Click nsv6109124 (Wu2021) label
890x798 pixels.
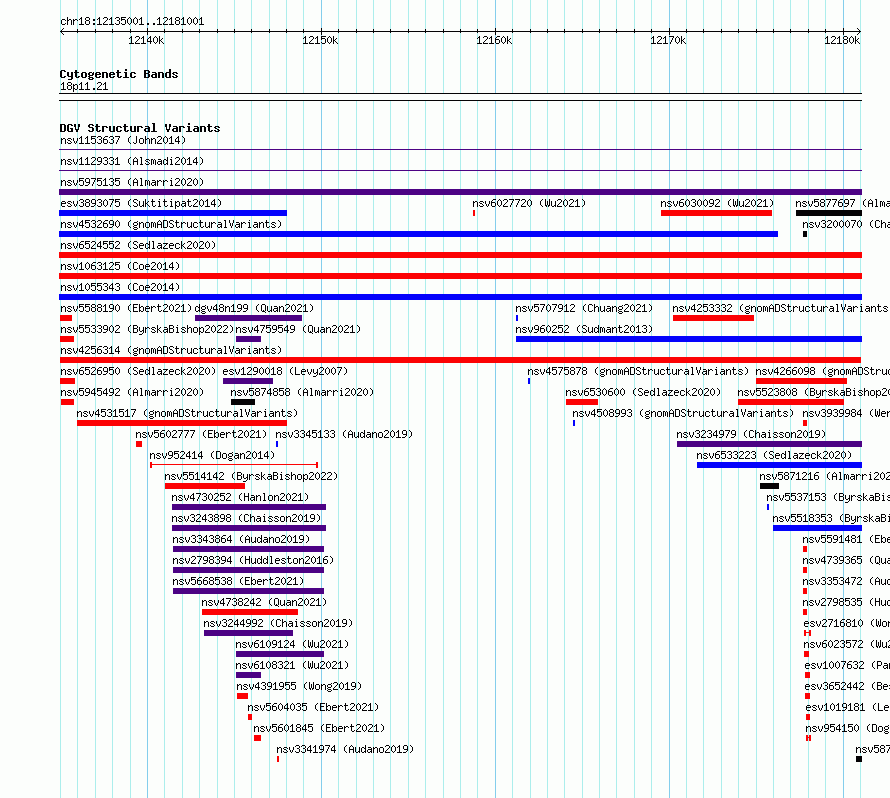[x=292, y=644]
